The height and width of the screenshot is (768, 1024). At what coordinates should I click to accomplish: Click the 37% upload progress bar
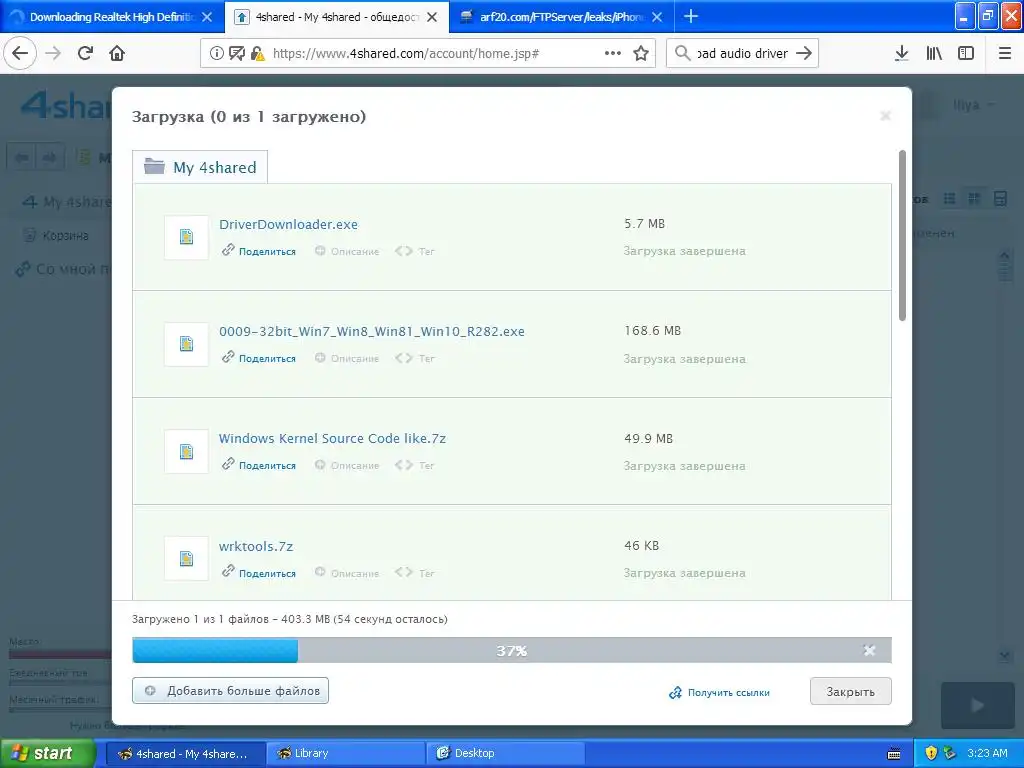[511, 650]
